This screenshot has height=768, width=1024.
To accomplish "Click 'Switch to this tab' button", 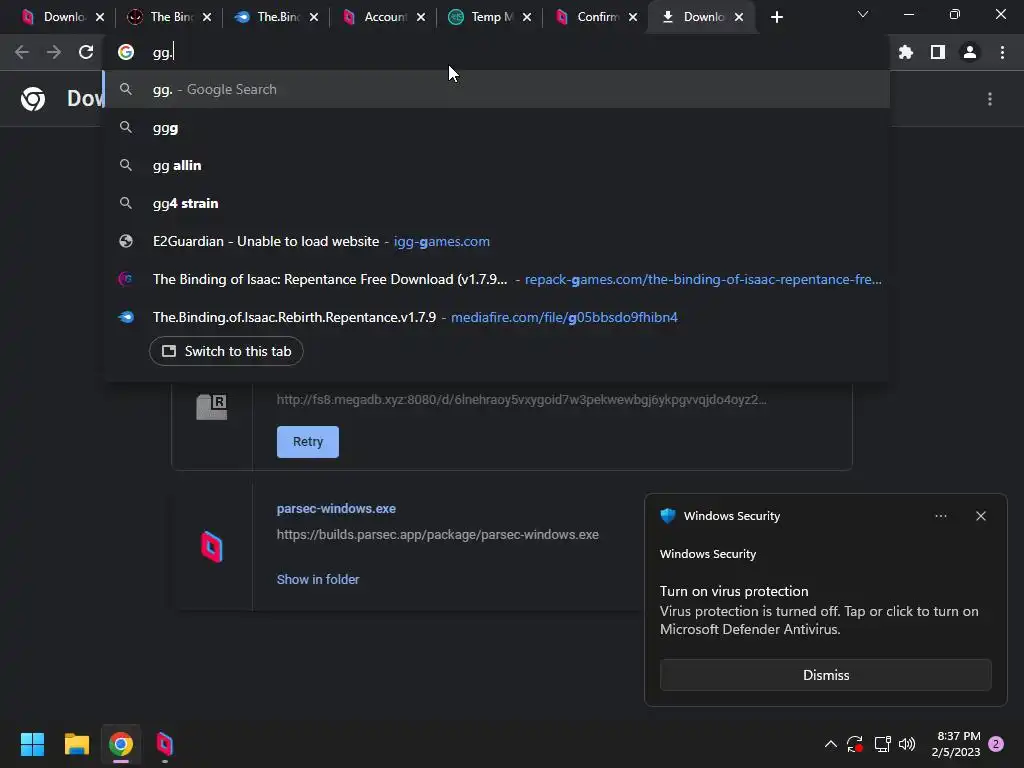I will (226, 351).
